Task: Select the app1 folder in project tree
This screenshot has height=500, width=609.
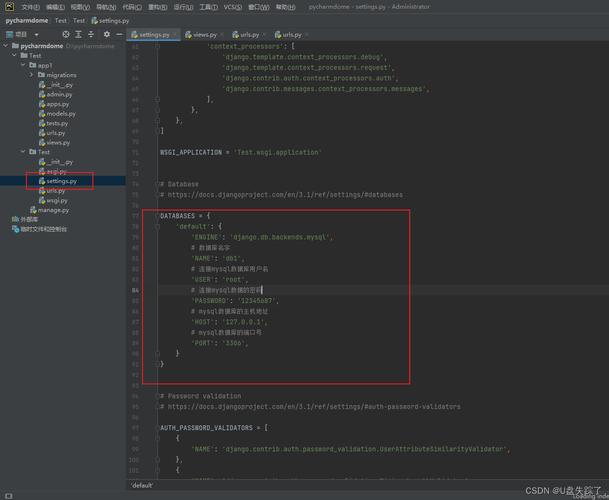Action: click(x=45, y=65)
